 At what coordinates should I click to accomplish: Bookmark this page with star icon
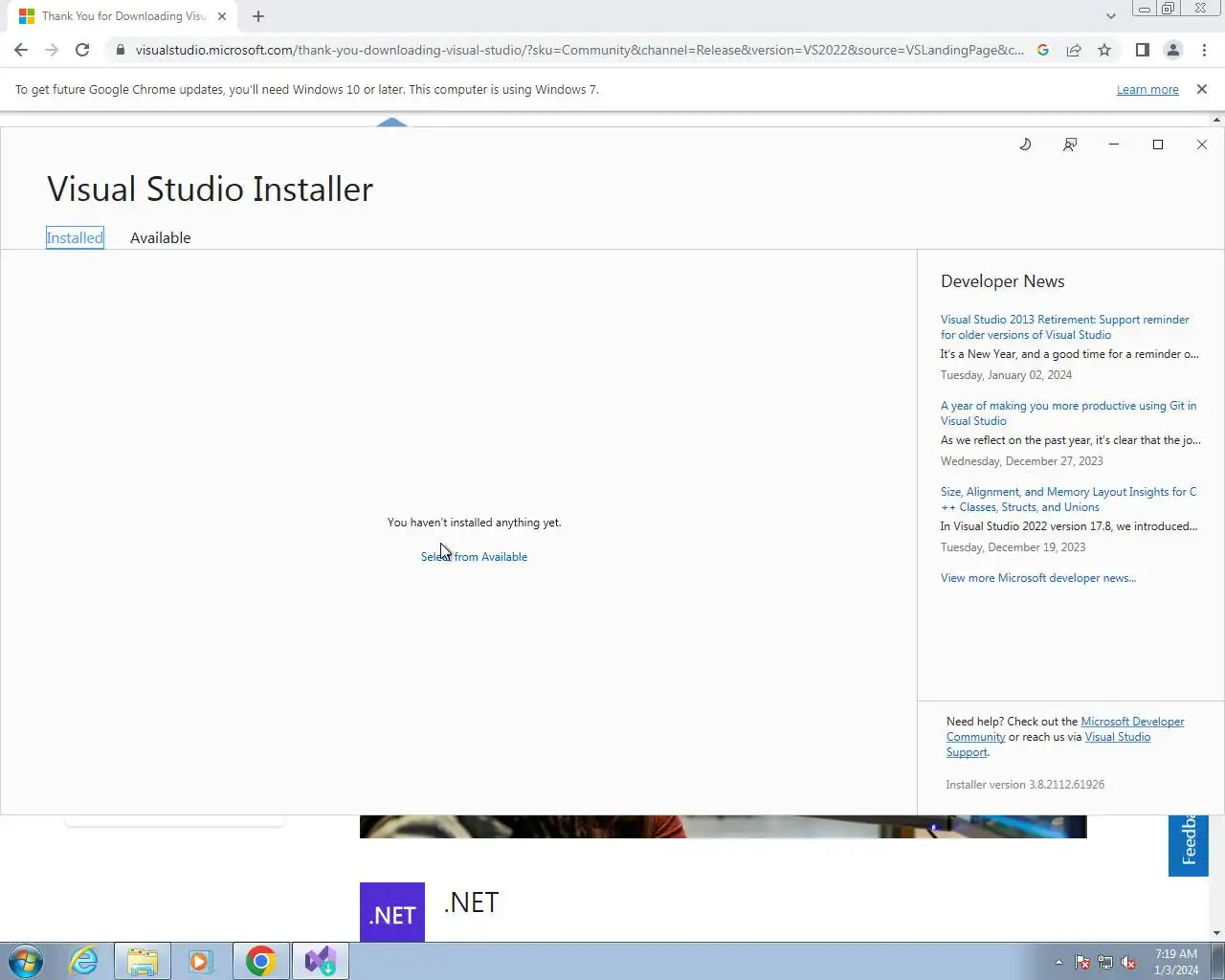[x=1104, y=50]
